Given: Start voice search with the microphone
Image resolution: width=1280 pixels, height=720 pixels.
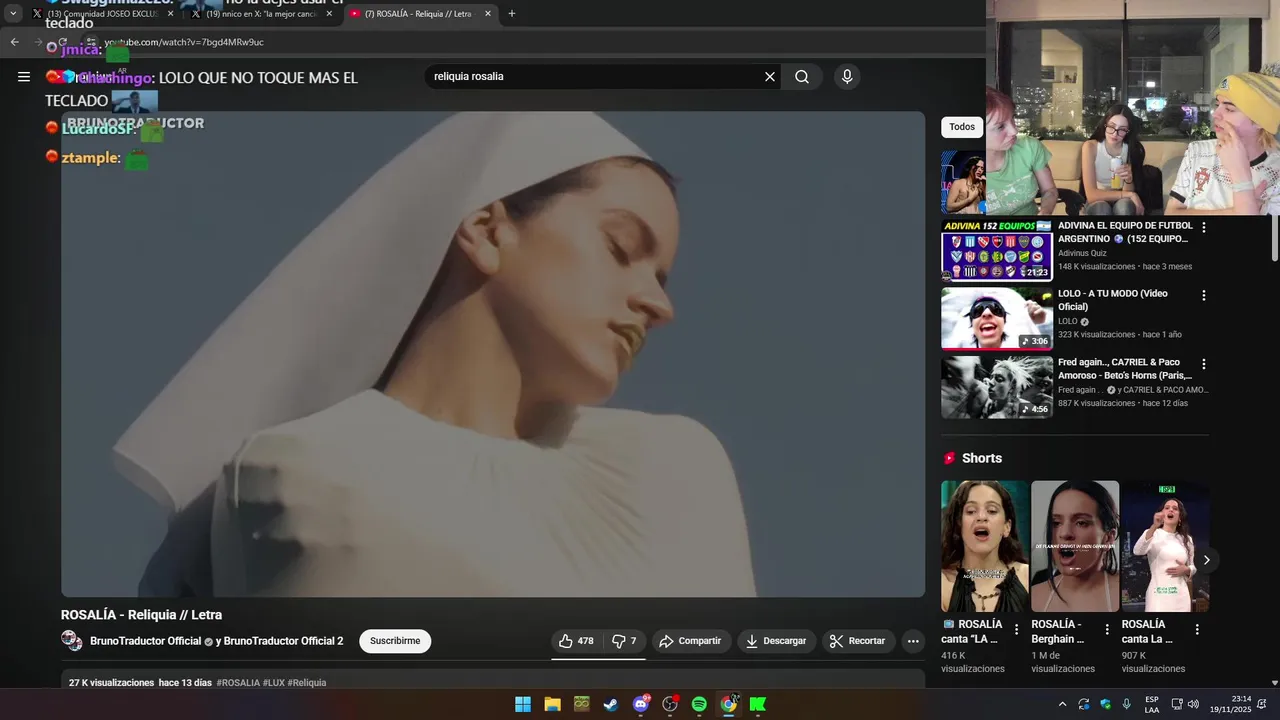Looking at the screenshot, I should [x=847, y=77].
